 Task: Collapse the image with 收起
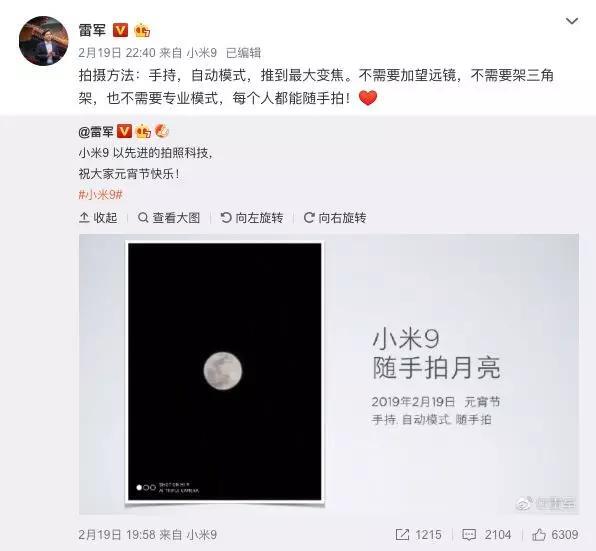[98, 218]
